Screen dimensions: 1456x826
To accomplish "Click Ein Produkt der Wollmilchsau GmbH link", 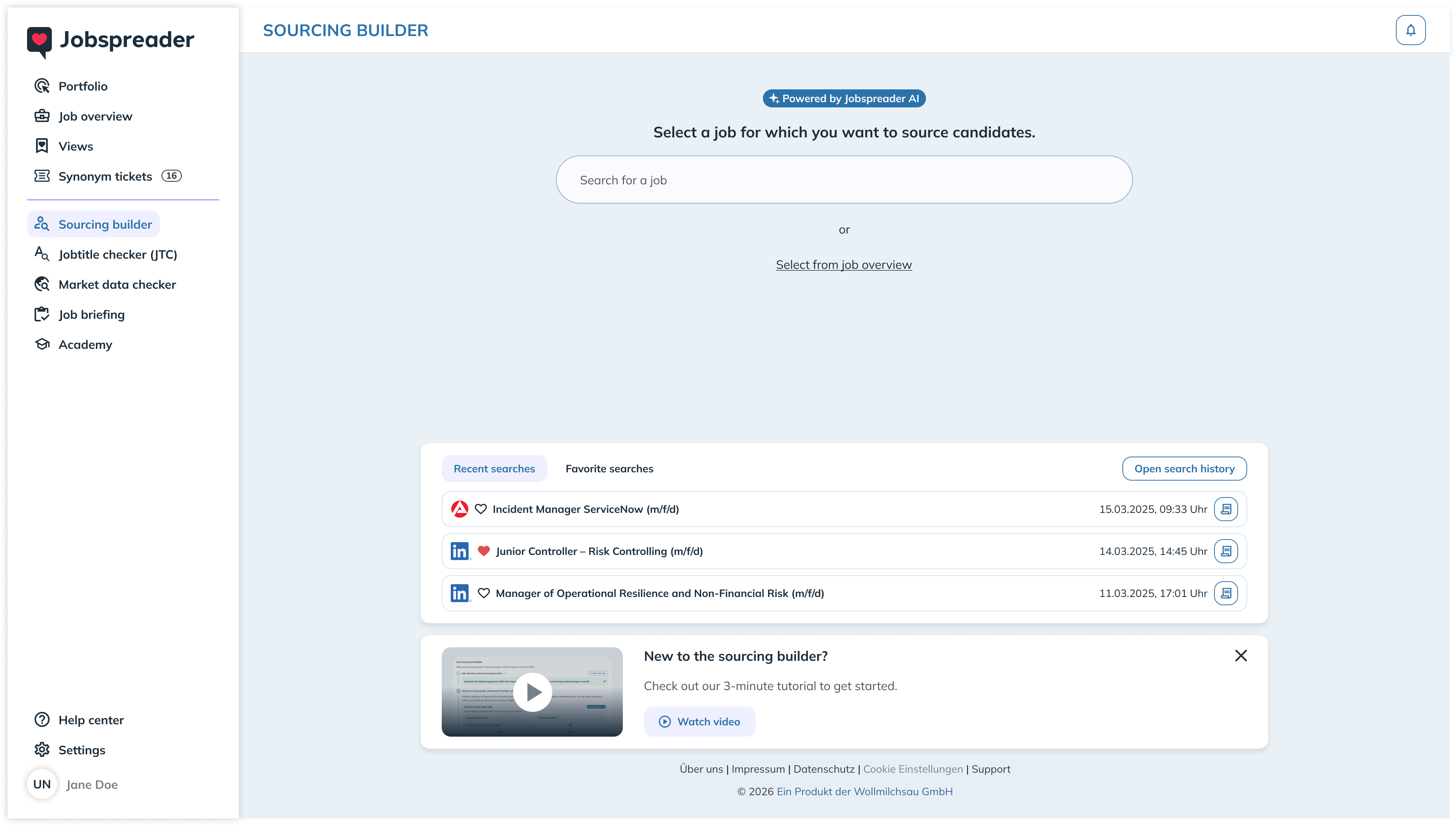I will coord(865,791).
